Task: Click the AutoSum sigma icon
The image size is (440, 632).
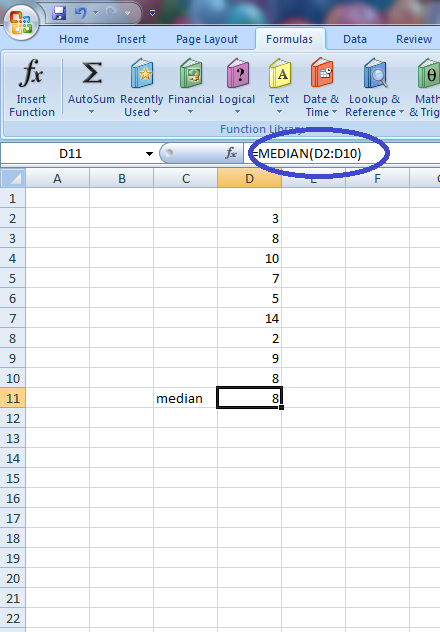Action: coord(91,73)
